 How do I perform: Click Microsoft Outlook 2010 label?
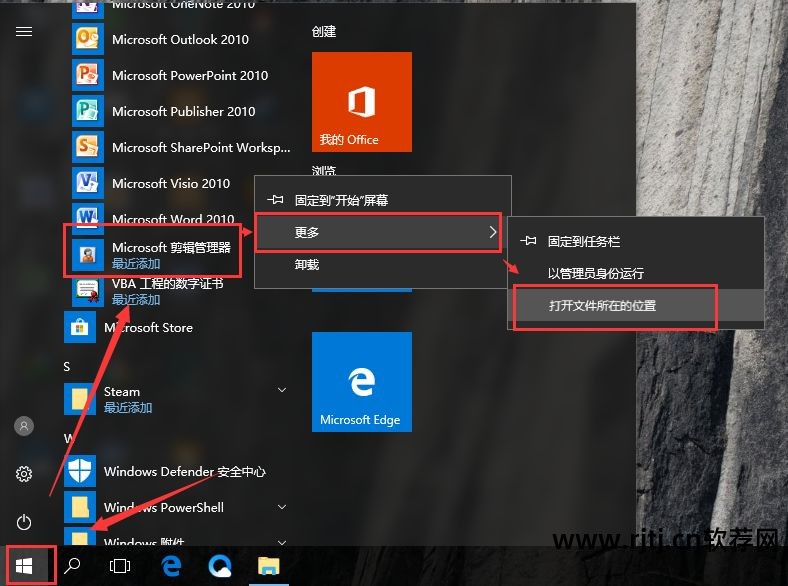click(180, 39)
